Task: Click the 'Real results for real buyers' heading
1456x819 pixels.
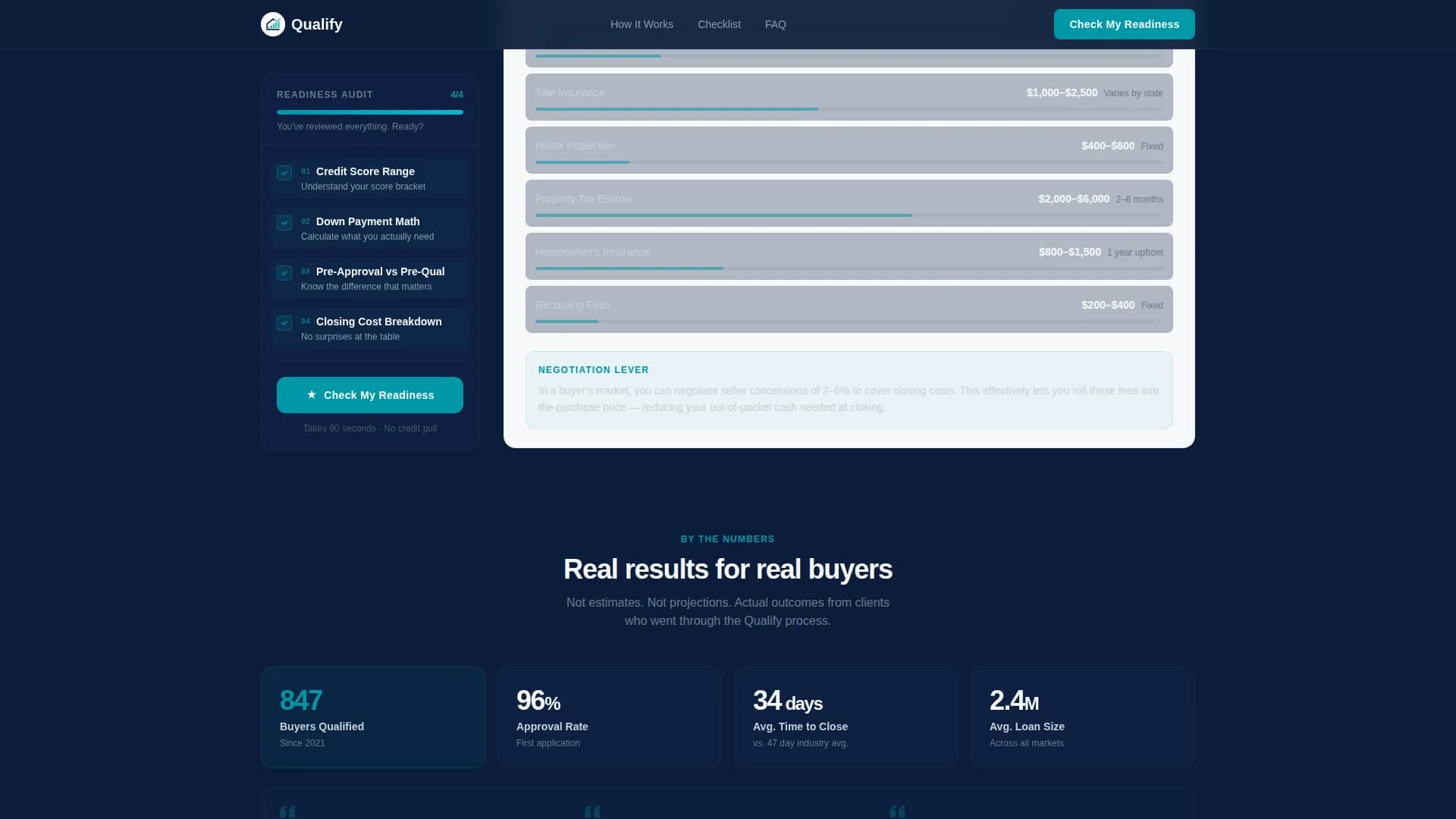Action: coord(728,570)
